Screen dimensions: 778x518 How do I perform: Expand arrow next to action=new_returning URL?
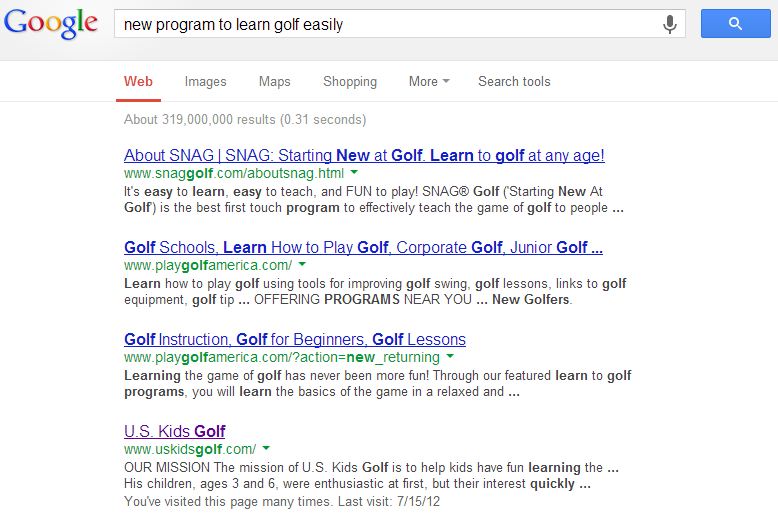pos(450,356)
